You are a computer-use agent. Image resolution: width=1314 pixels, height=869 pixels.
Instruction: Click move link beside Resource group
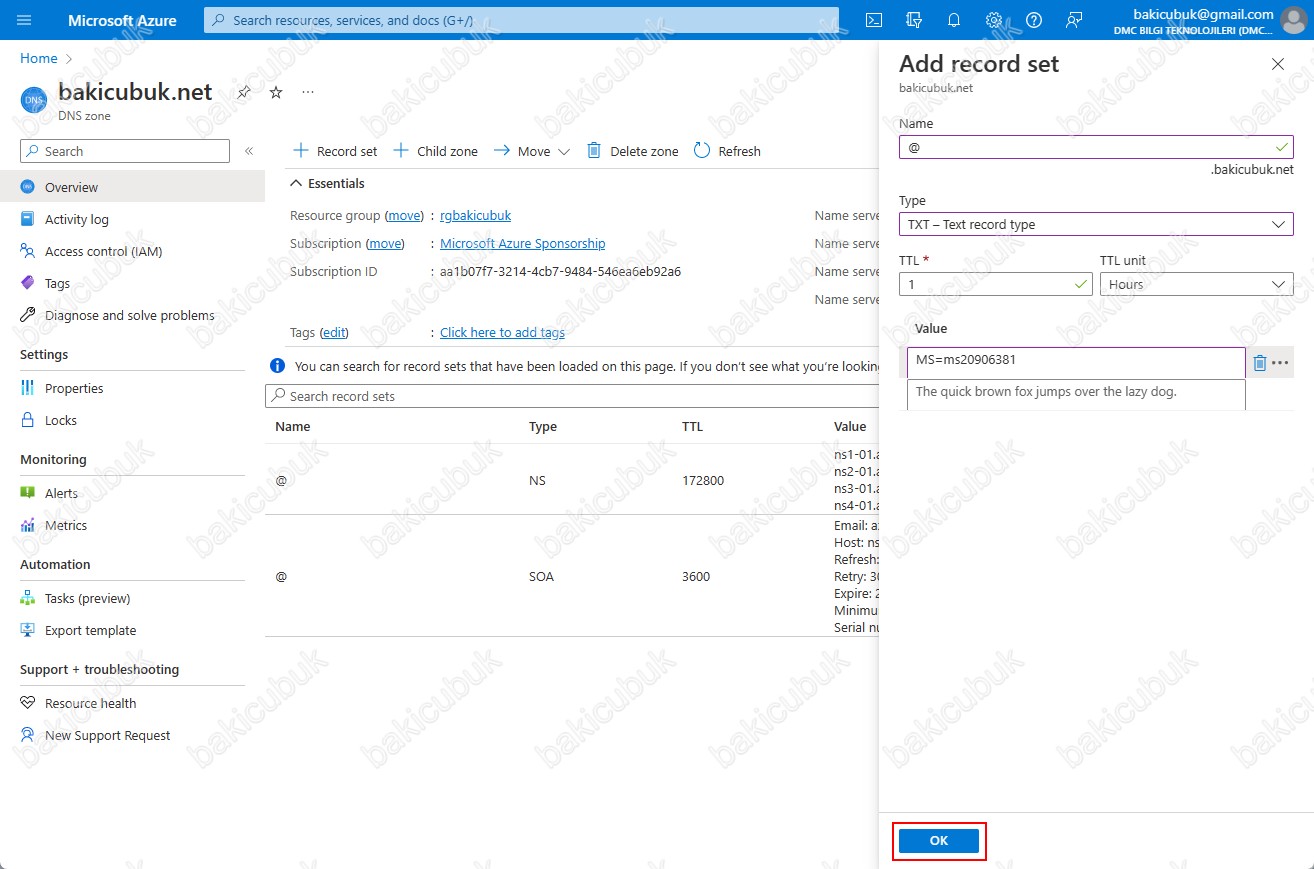tap(405, 215)
